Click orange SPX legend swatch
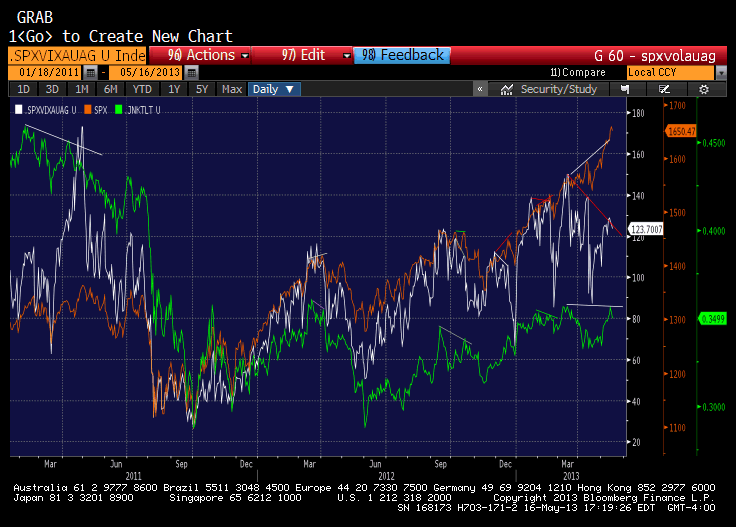 tap(87, 110)
